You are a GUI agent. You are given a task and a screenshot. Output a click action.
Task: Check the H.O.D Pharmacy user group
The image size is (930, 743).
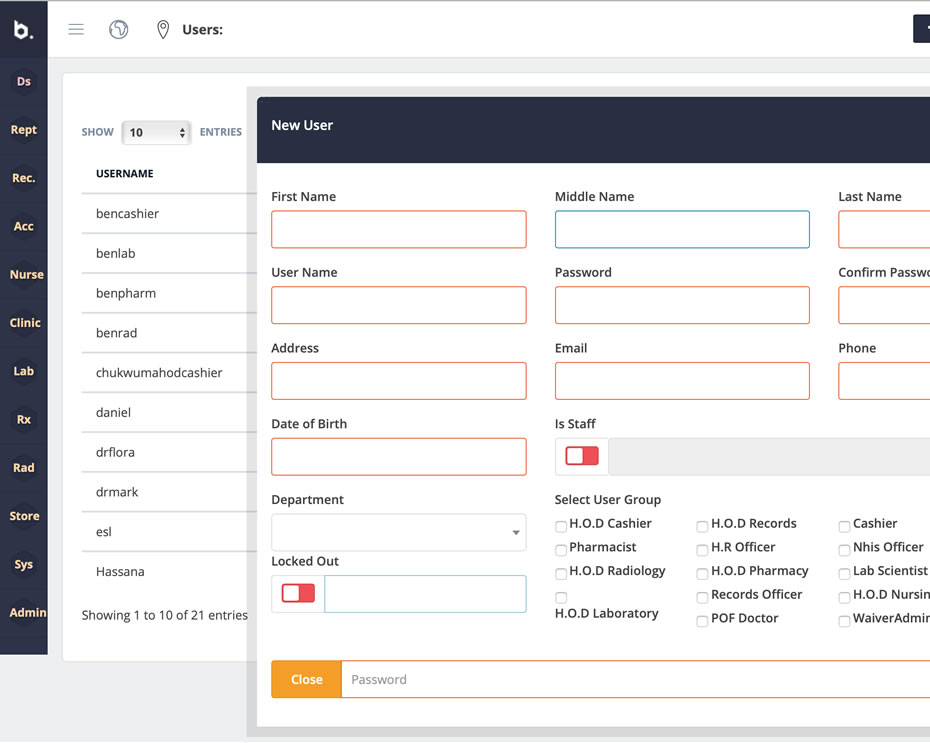tap(702, 573)
